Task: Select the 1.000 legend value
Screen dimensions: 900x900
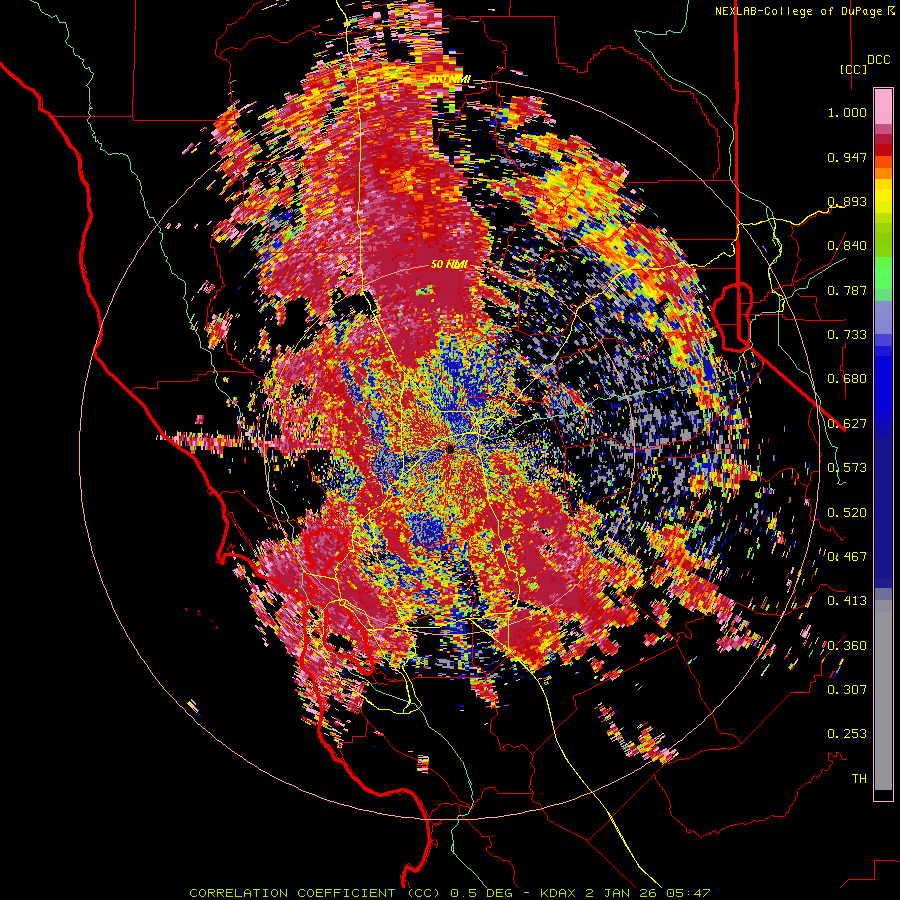Action: click(847, 112)
